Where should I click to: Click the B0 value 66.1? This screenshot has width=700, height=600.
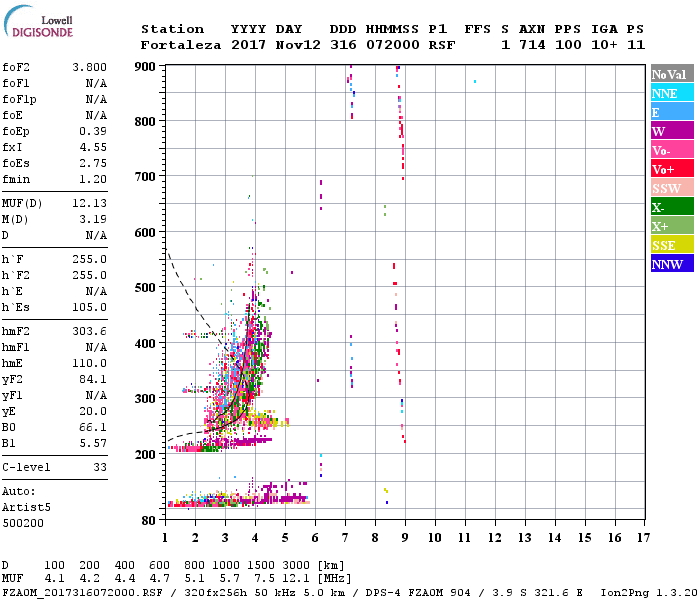93,427
